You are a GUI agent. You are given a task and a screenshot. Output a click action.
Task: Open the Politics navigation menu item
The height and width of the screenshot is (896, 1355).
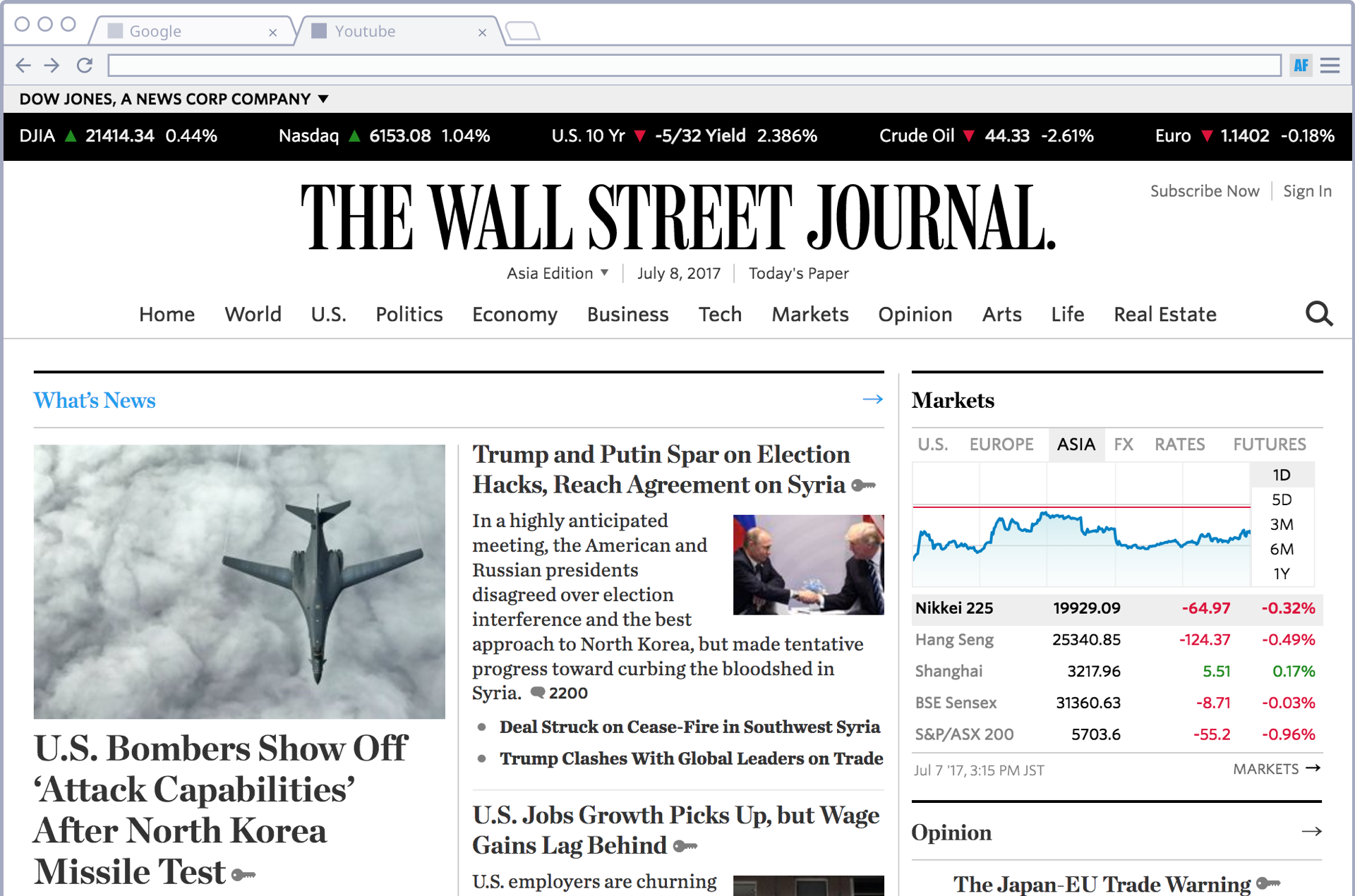point(409,314)
